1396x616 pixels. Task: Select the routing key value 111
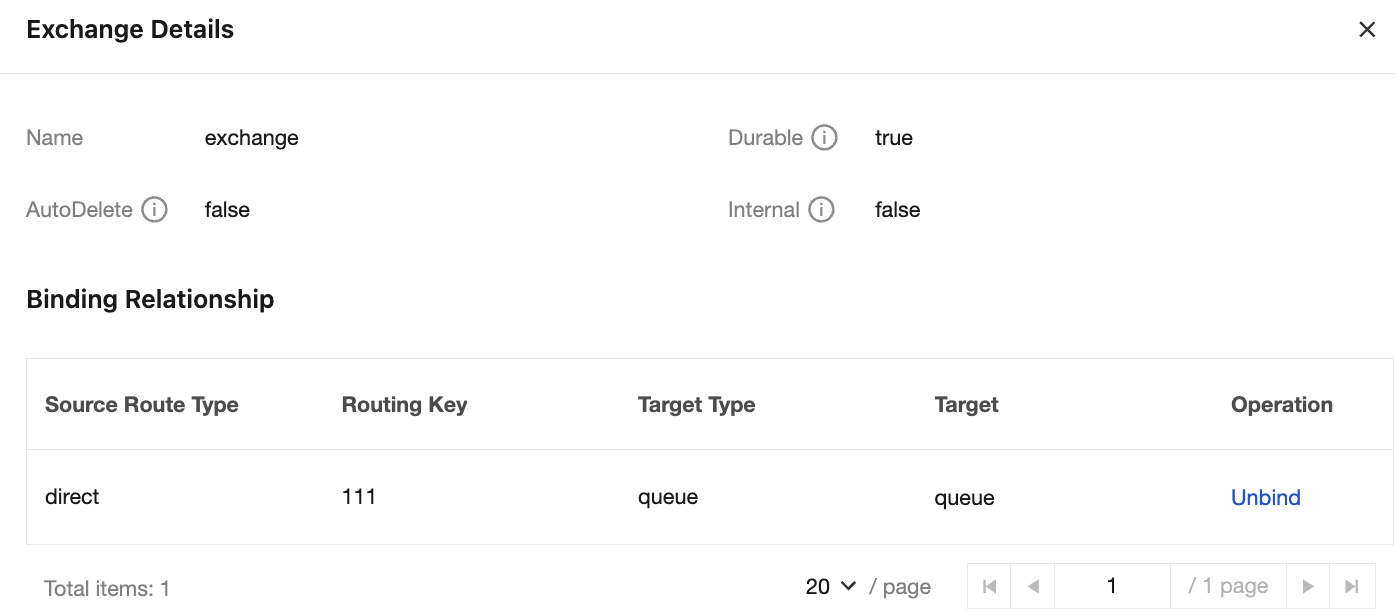point(359,497)
